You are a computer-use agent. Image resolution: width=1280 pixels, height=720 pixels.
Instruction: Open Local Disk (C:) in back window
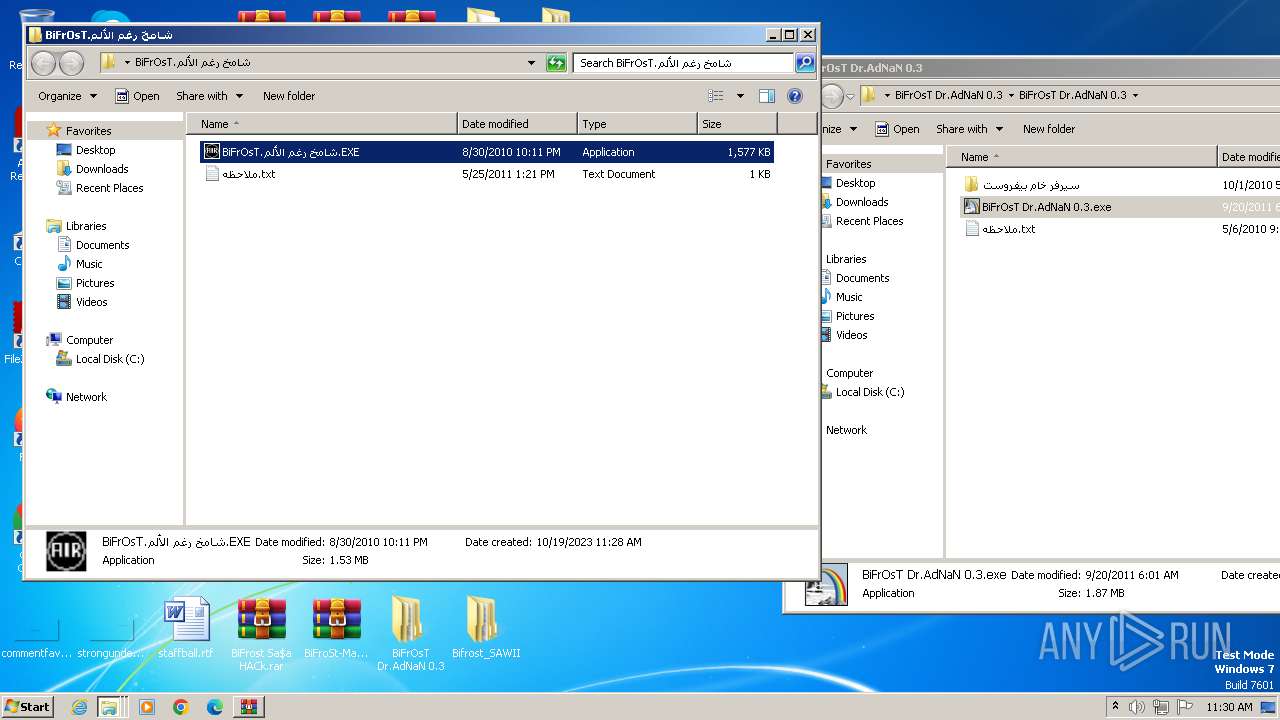tap(870, 392)
